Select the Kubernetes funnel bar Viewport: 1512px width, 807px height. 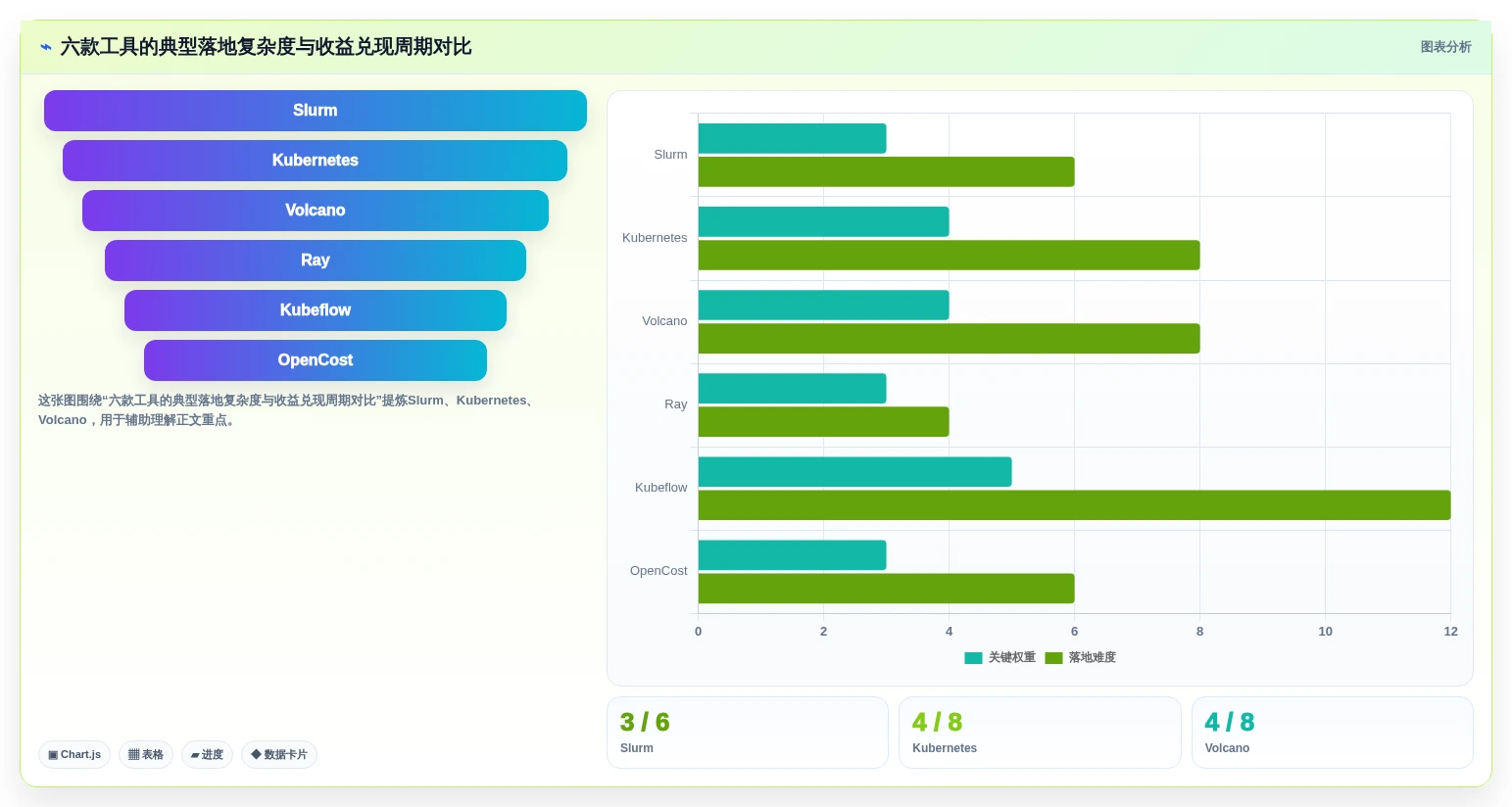point(316,161)
